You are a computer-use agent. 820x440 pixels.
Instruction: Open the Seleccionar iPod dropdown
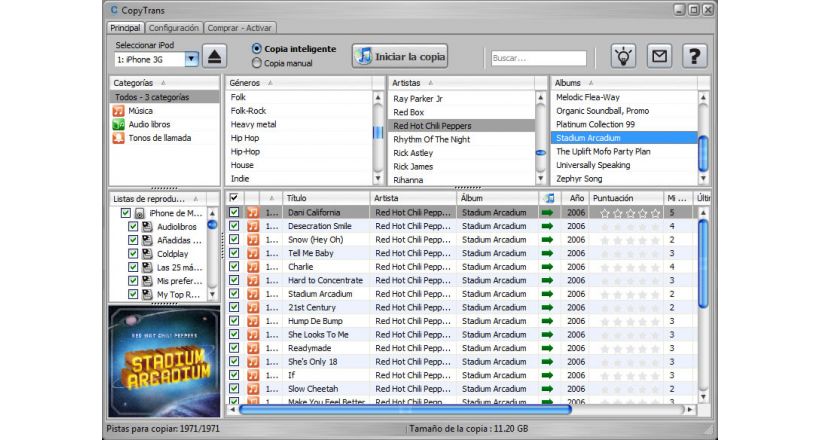click(191, 59)
